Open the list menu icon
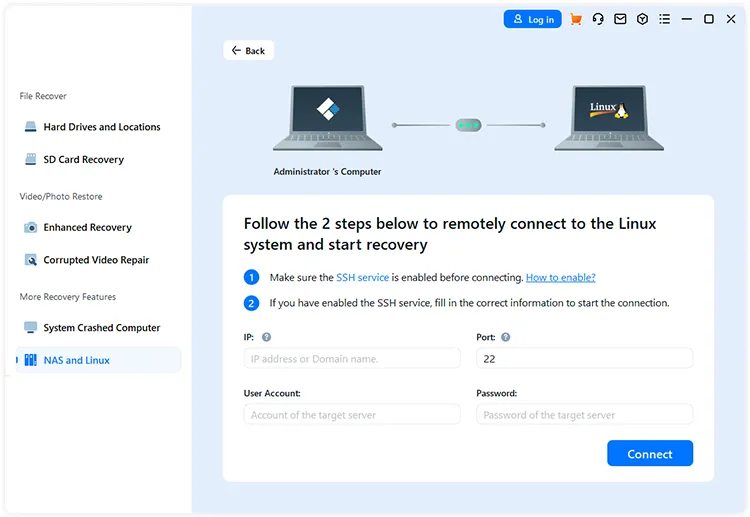The width and height of the screenshot is (750, 517). 664,19
